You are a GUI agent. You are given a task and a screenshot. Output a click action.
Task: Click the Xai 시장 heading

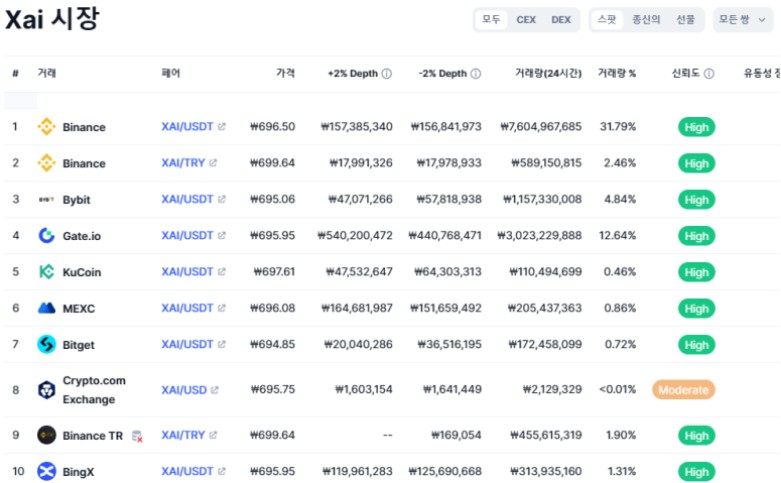coord(52,19)
